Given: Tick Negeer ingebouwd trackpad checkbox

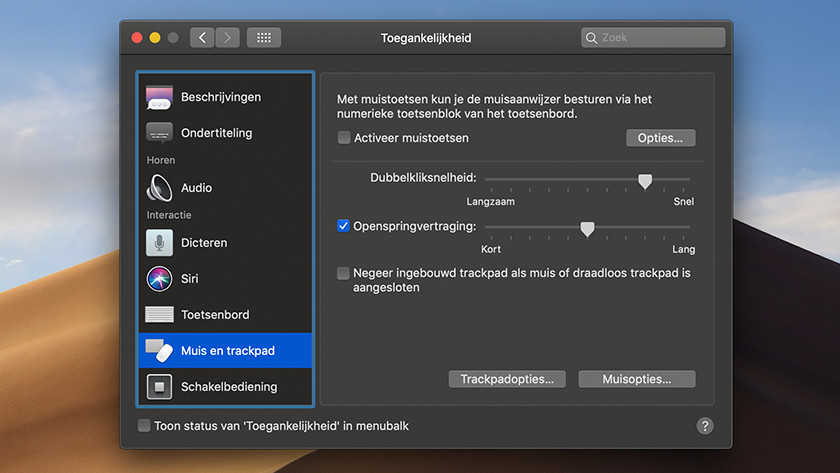Looking at the screenshot, I should tap(343, 273).
